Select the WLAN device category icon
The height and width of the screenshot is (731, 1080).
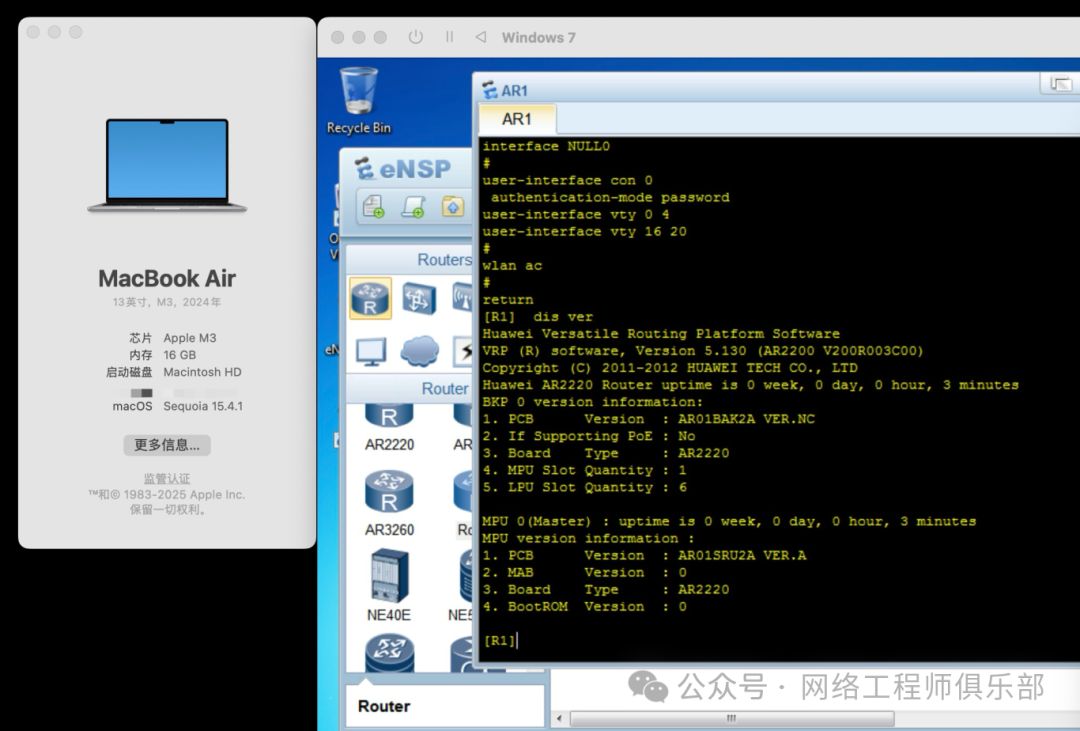(x=462, y=298)
